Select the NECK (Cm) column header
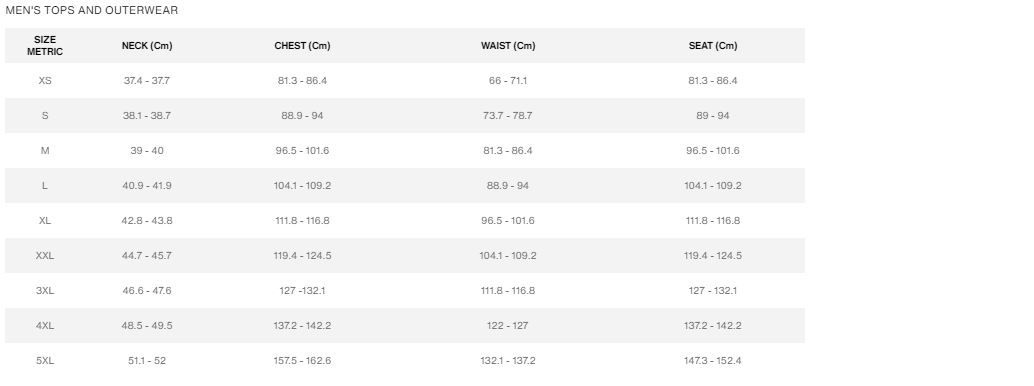Image resolution: width=1034 pixels, height=386 pixels. pos(147,46)
